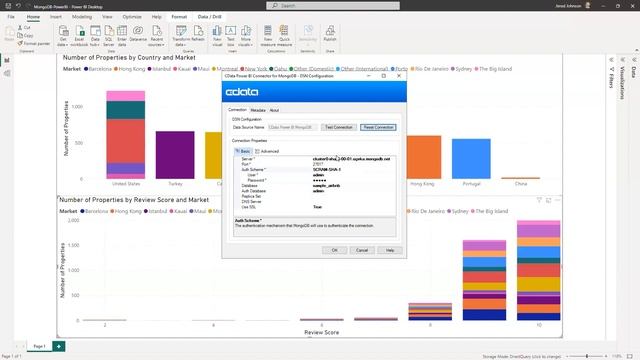Screen dimensions: 640x360
Task: Click the New measure icon
Action: coord(268,36)
